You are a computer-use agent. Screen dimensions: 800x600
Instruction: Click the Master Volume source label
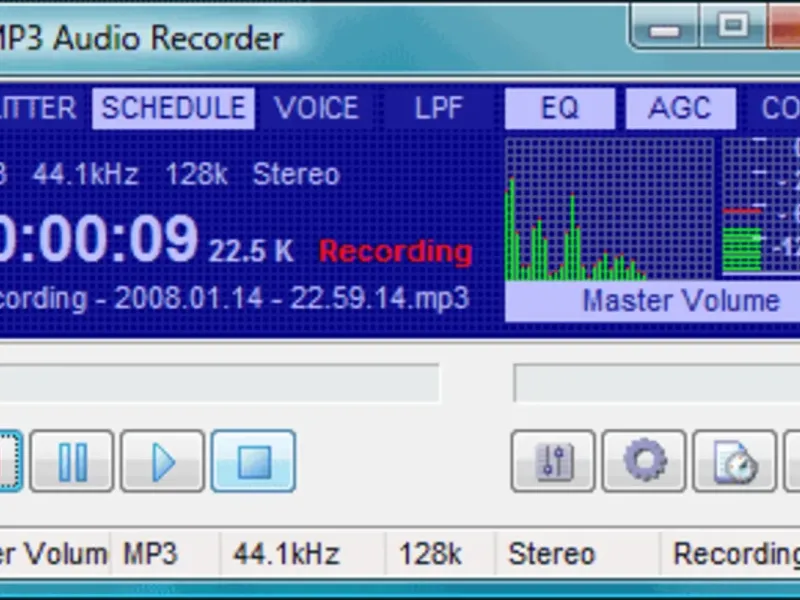(x=681, y=301)
